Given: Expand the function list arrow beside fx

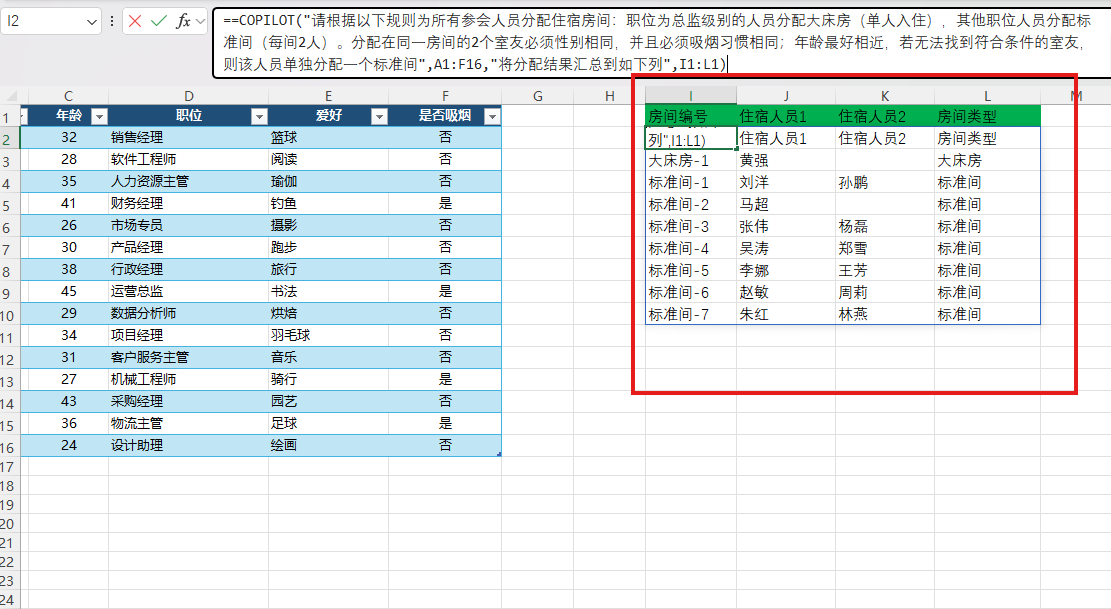Looking at the screenshot, I should pyautogui.click(x=201, y=22).
